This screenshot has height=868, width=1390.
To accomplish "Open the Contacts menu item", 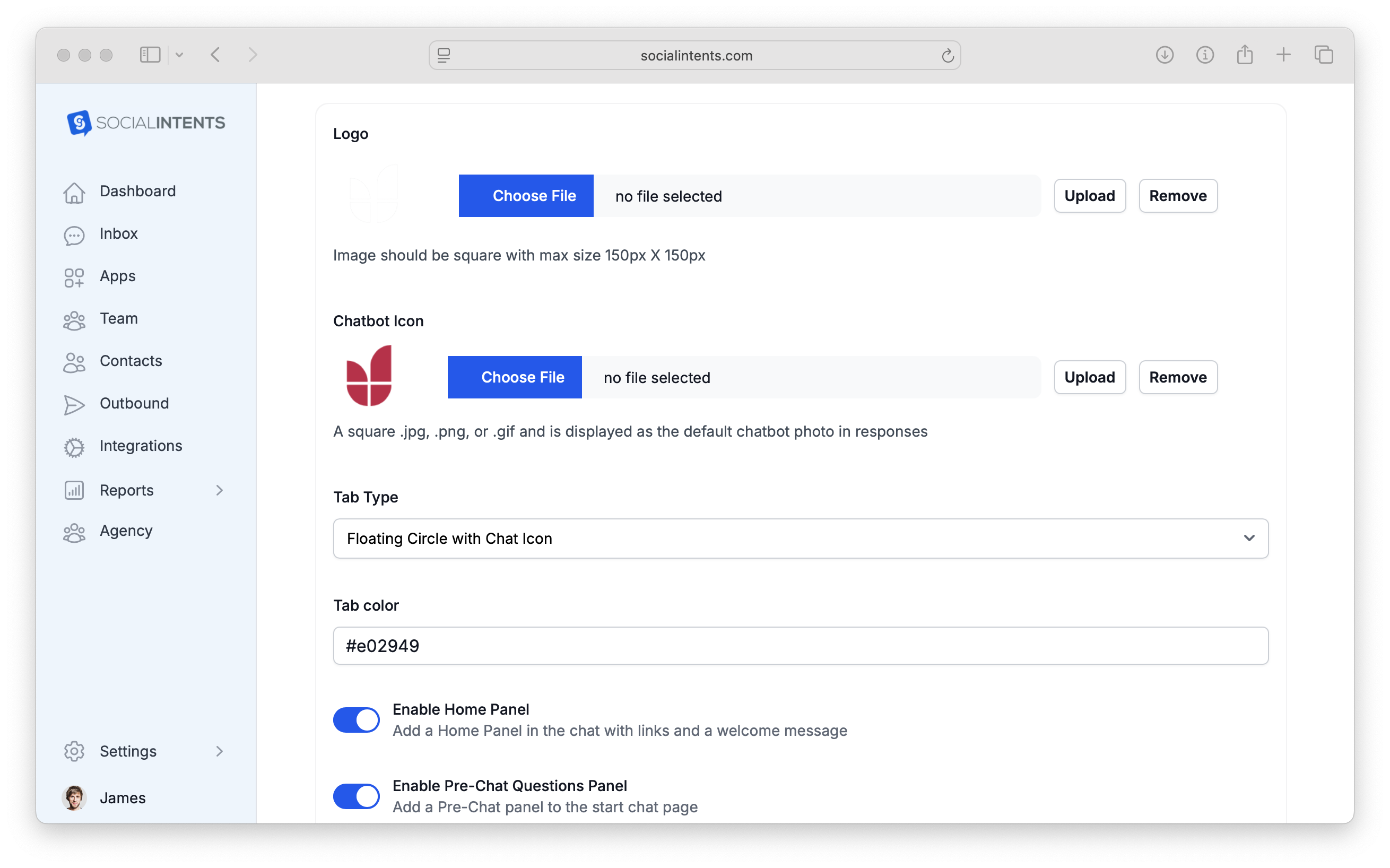I will 131,361.
